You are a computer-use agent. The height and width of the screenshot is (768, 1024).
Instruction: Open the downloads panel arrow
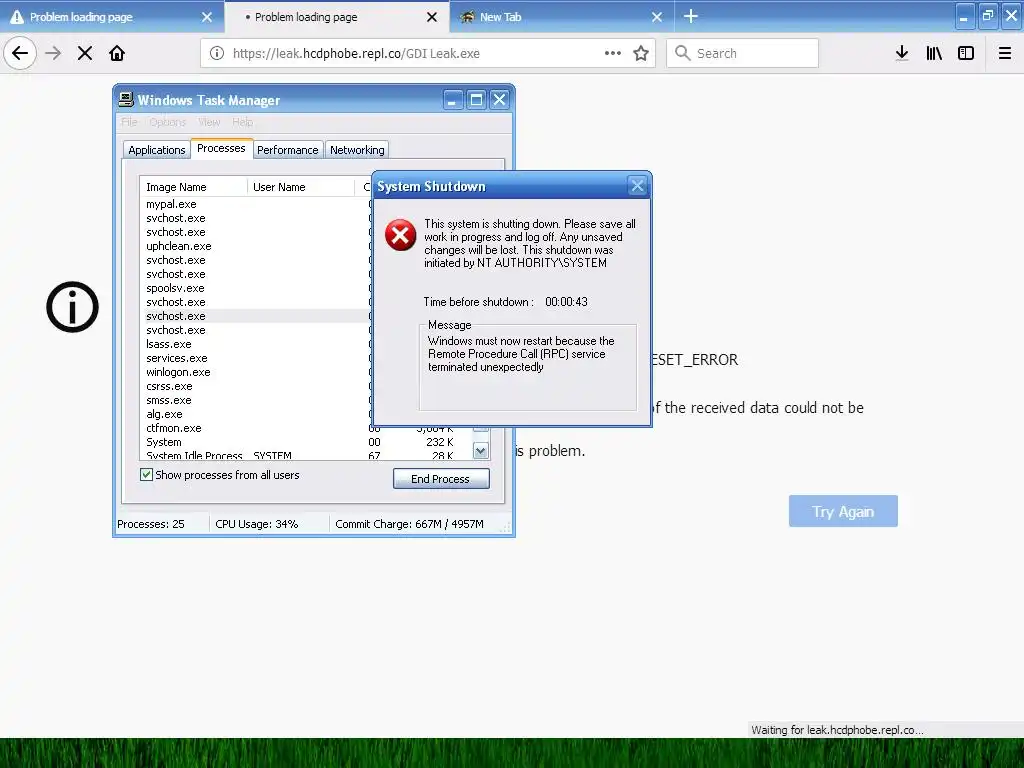click(x=902, y=53)
